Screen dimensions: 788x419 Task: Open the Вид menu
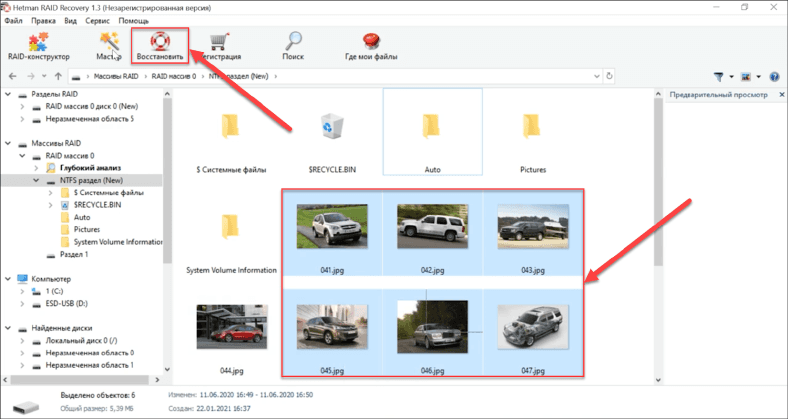70,21
